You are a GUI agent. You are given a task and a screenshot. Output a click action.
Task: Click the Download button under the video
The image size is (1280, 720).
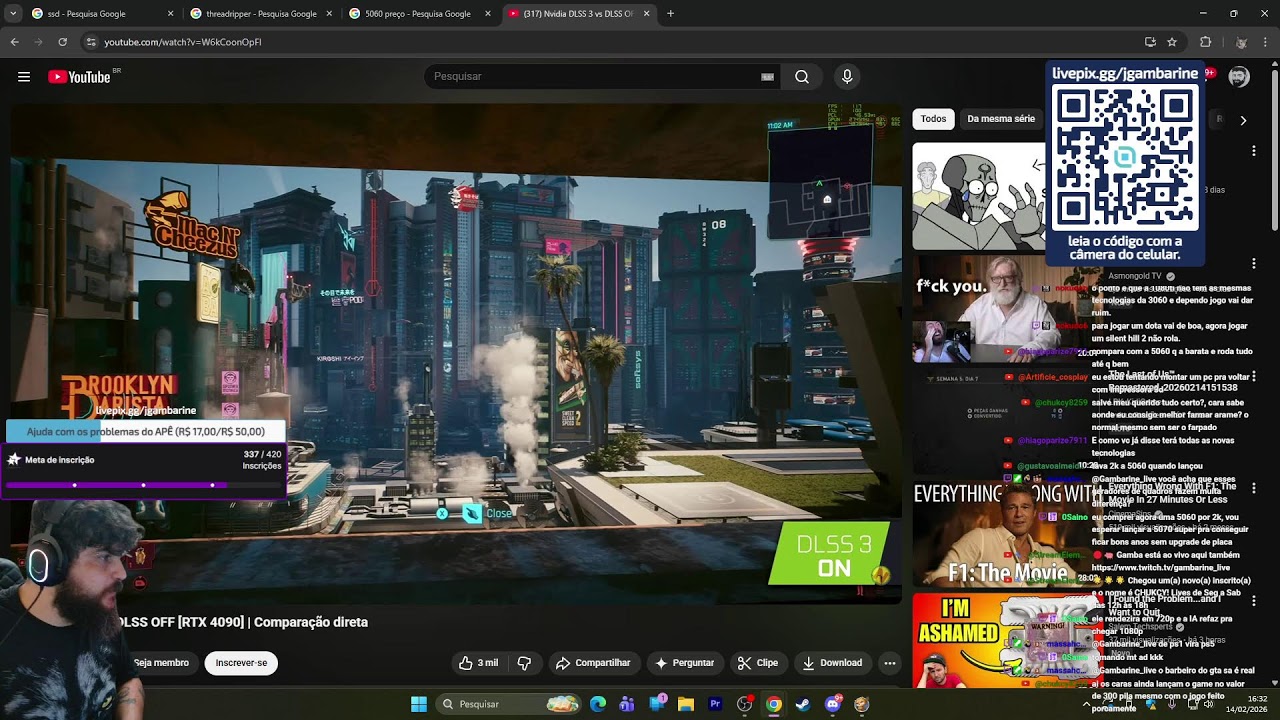coord(832,663)
